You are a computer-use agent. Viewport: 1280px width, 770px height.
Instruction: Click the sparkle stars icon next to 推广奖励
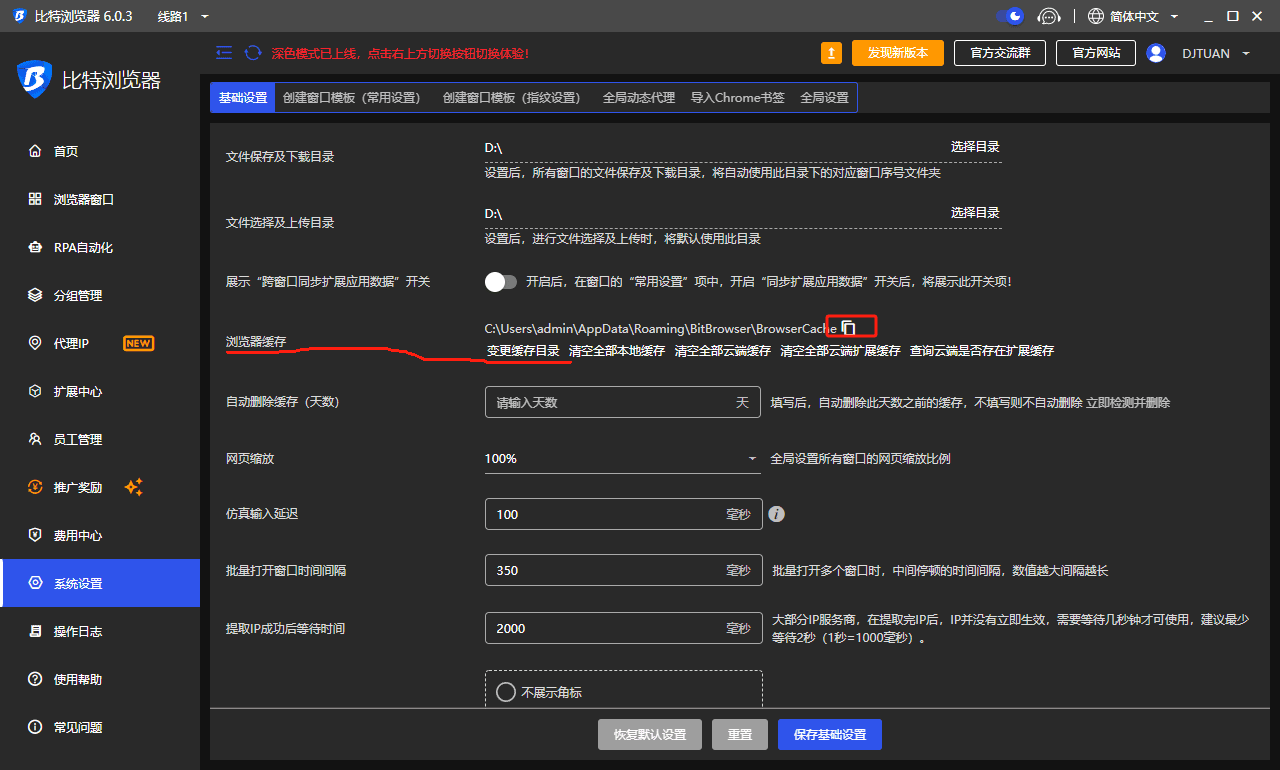tap(133, 487)
